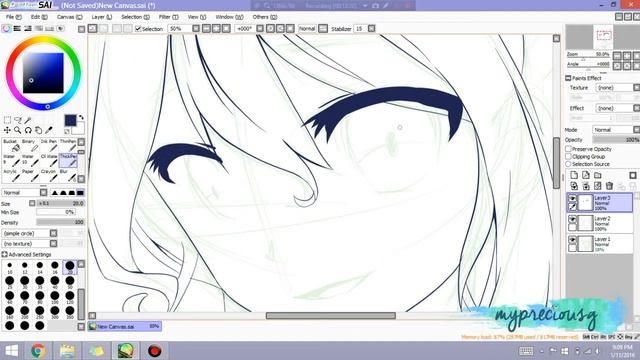Open the Filter menu

(x=169, y=17)
